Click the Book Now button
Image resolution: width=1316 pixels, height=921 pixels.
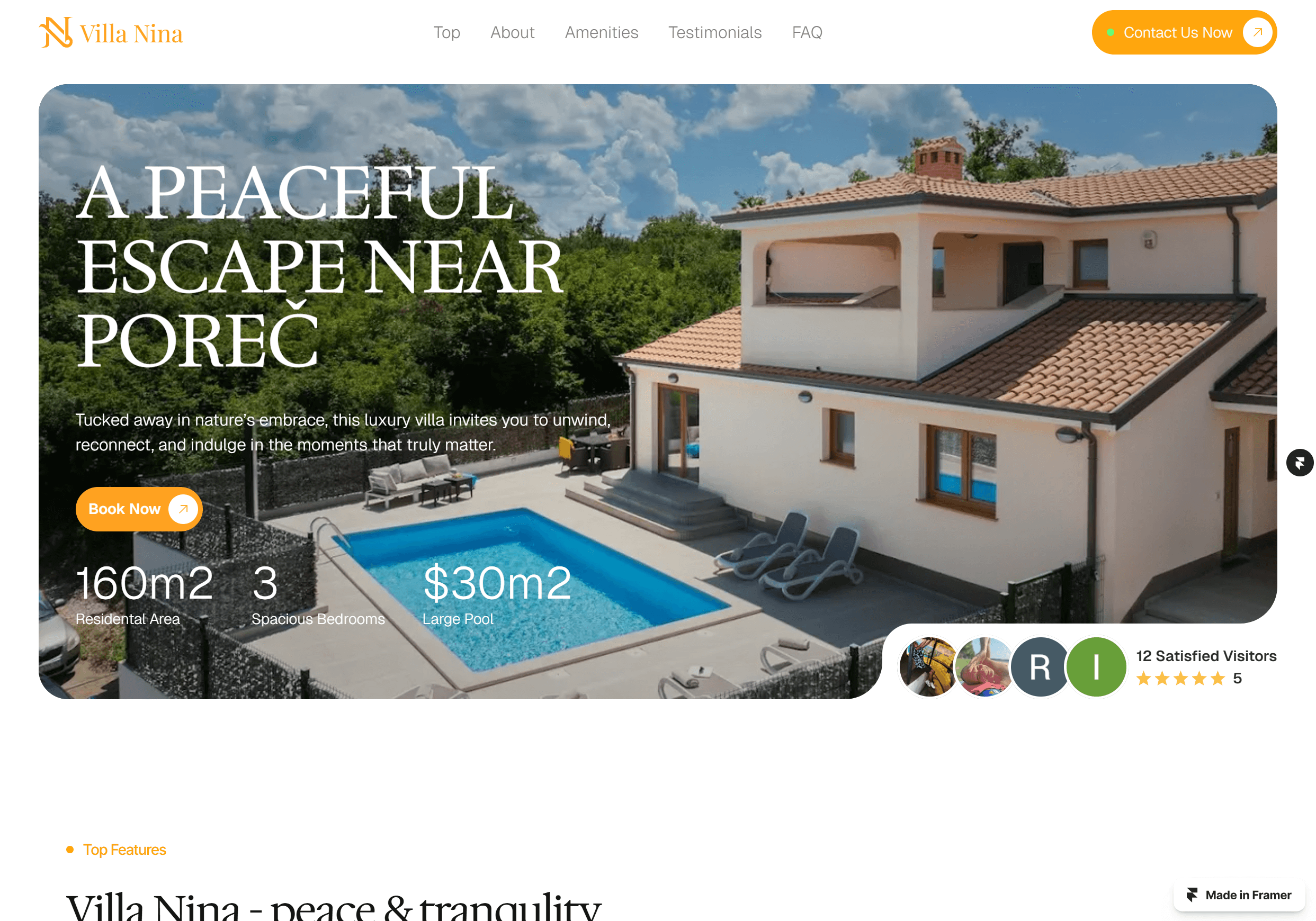[139, 509]
